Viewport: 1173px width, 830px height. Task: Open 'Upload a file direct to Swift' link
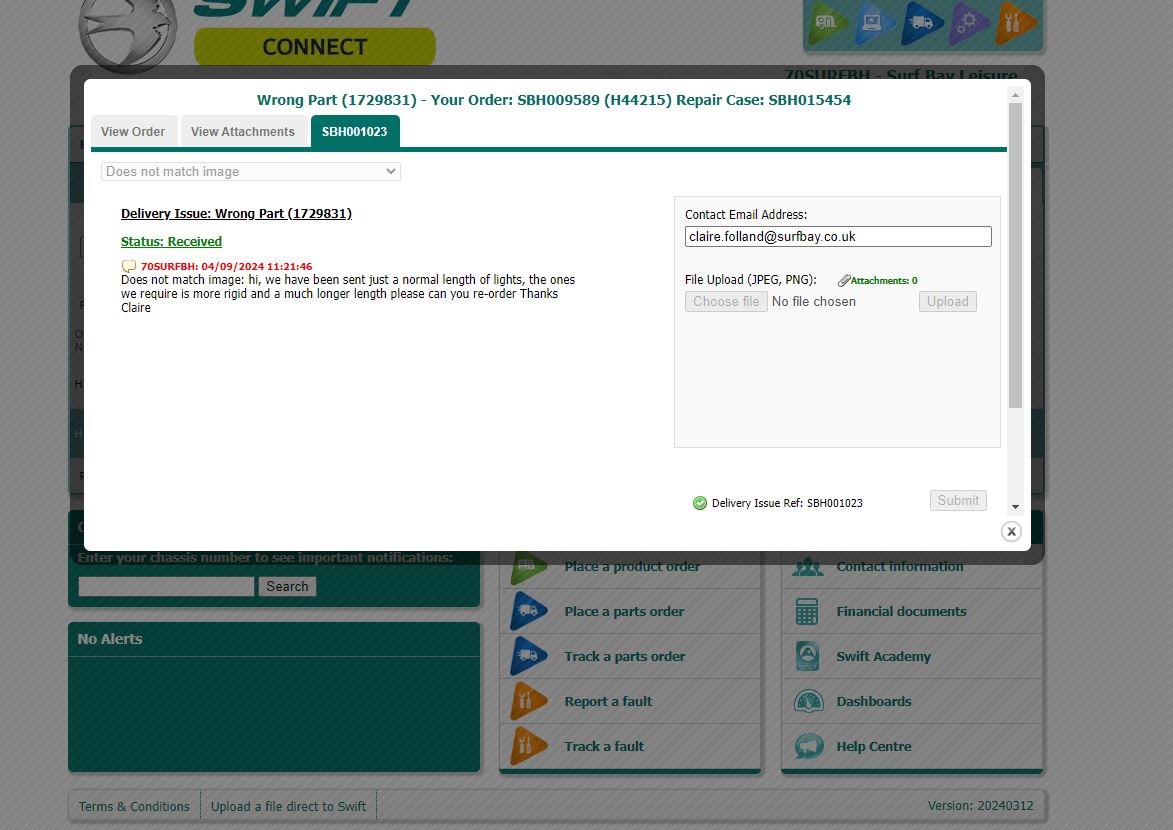click(288, 806)
